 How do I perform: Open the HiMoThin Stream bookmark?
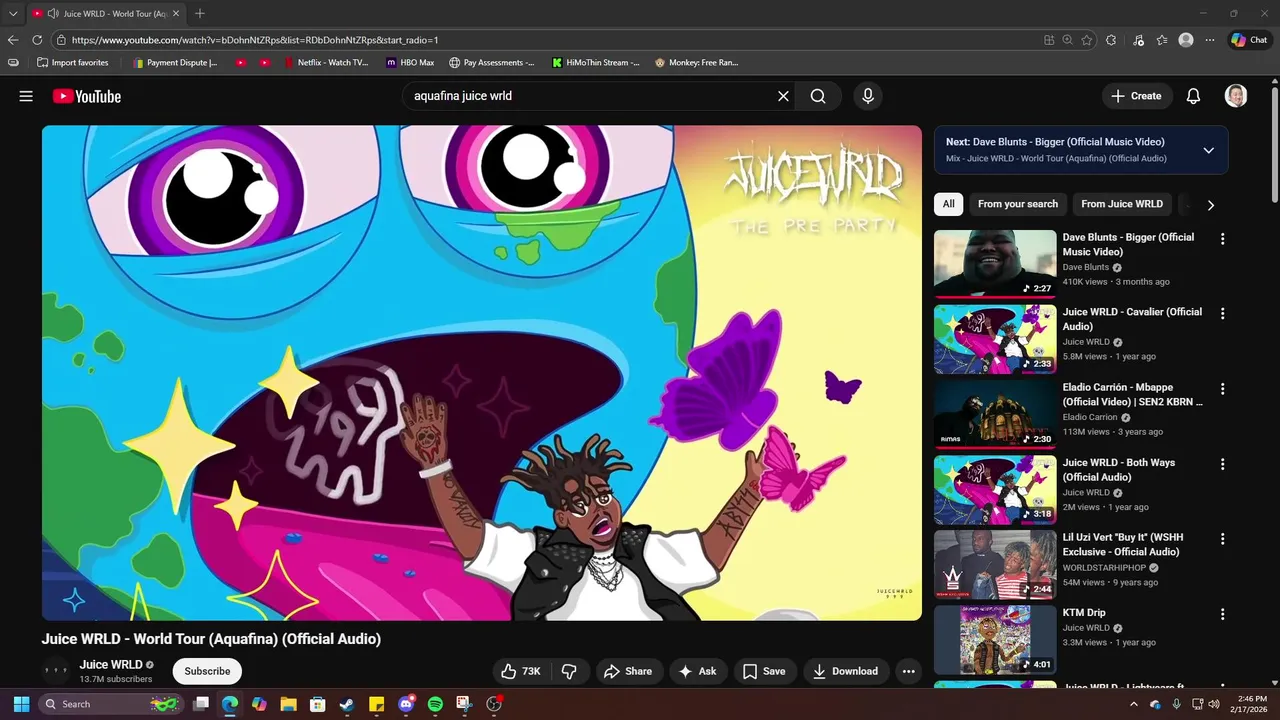(x=596, y=62)
